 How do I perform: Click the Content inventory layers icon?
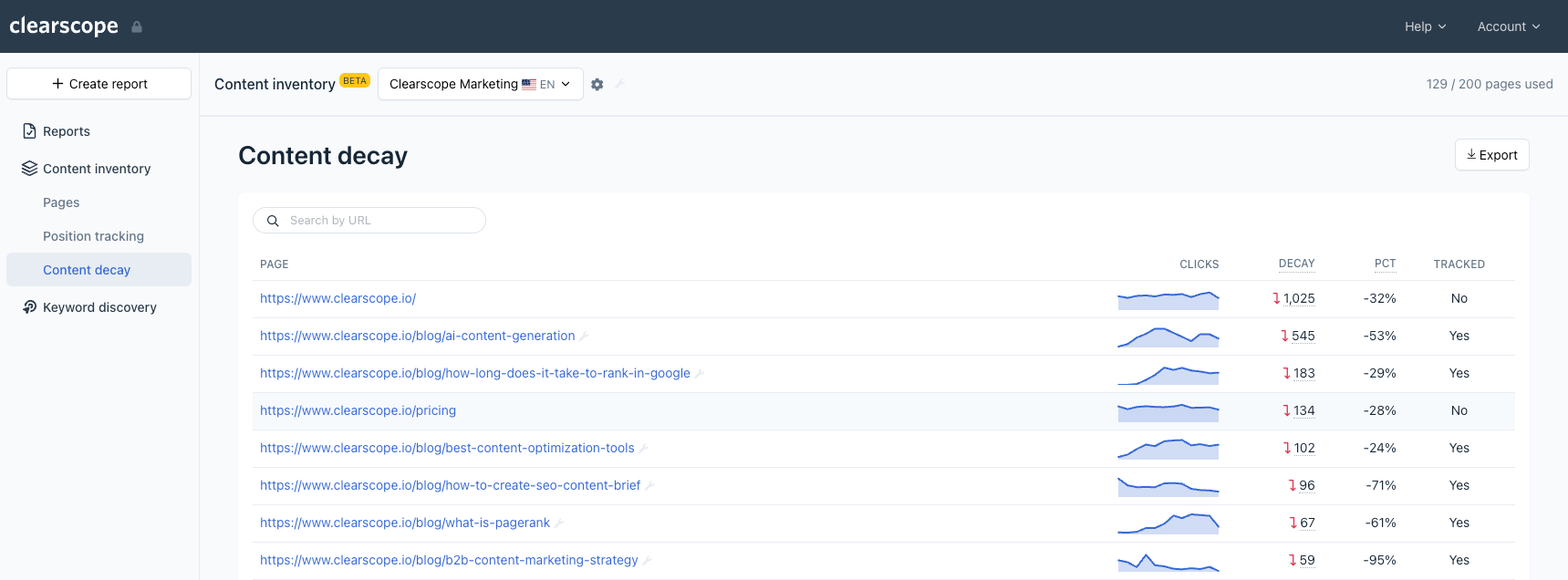tap(30, 169)
